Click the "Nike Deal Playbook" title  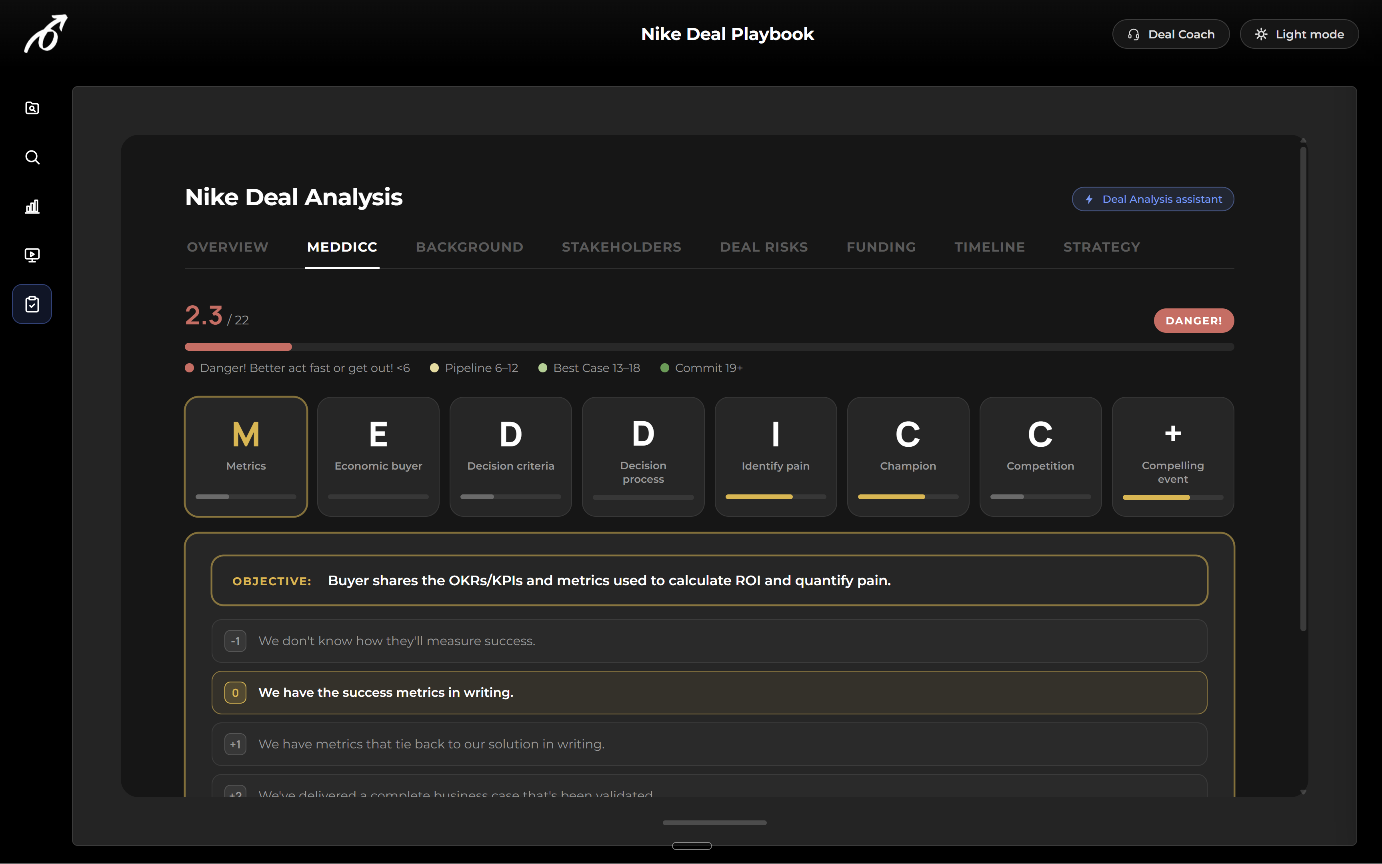(728, 34)
